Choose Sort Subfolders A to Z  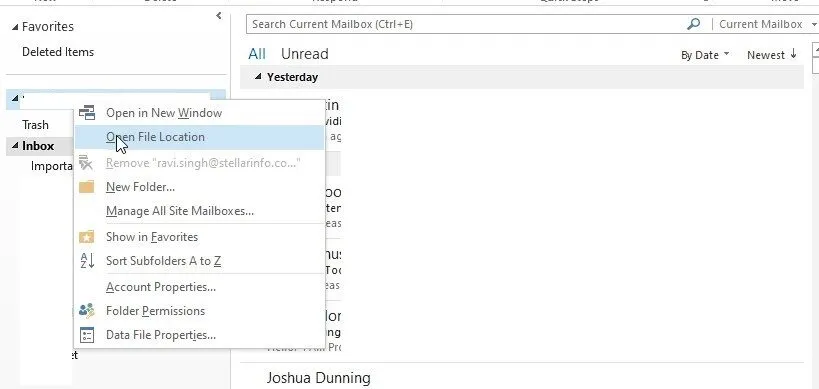tap(200, 261)
